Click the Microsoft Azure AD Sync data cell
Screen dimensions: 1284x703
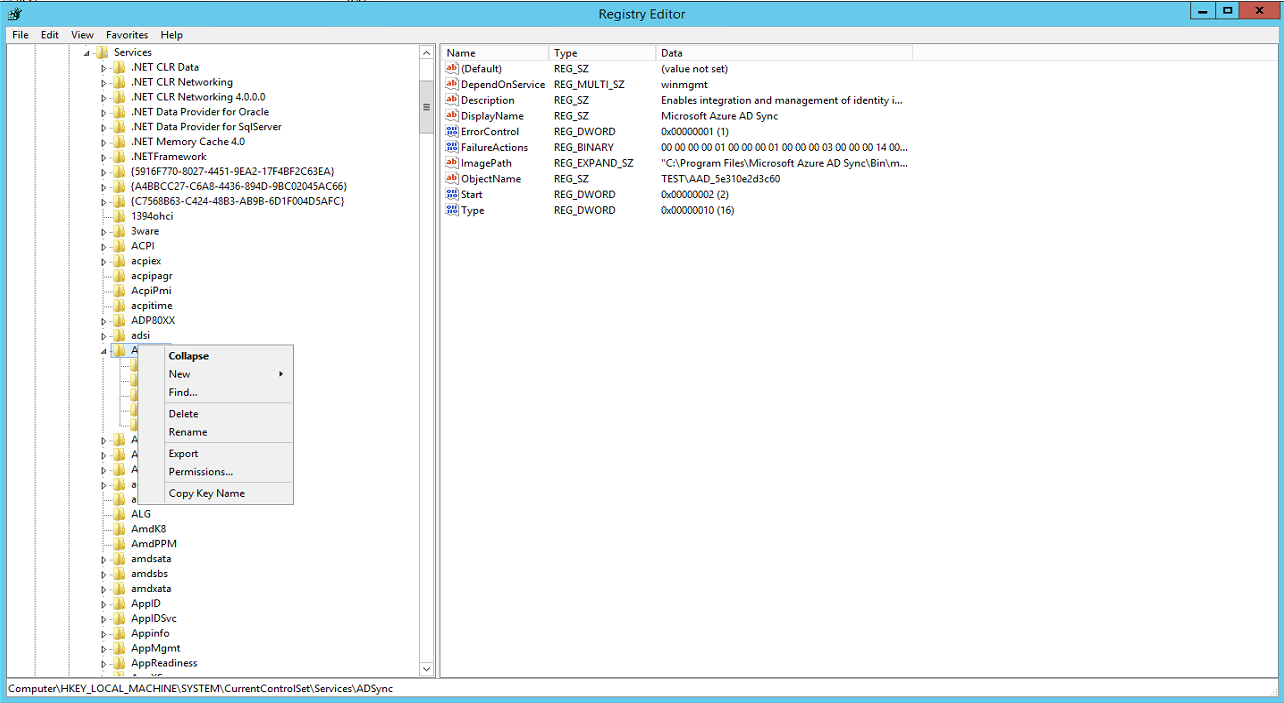(x=720, y=116)
